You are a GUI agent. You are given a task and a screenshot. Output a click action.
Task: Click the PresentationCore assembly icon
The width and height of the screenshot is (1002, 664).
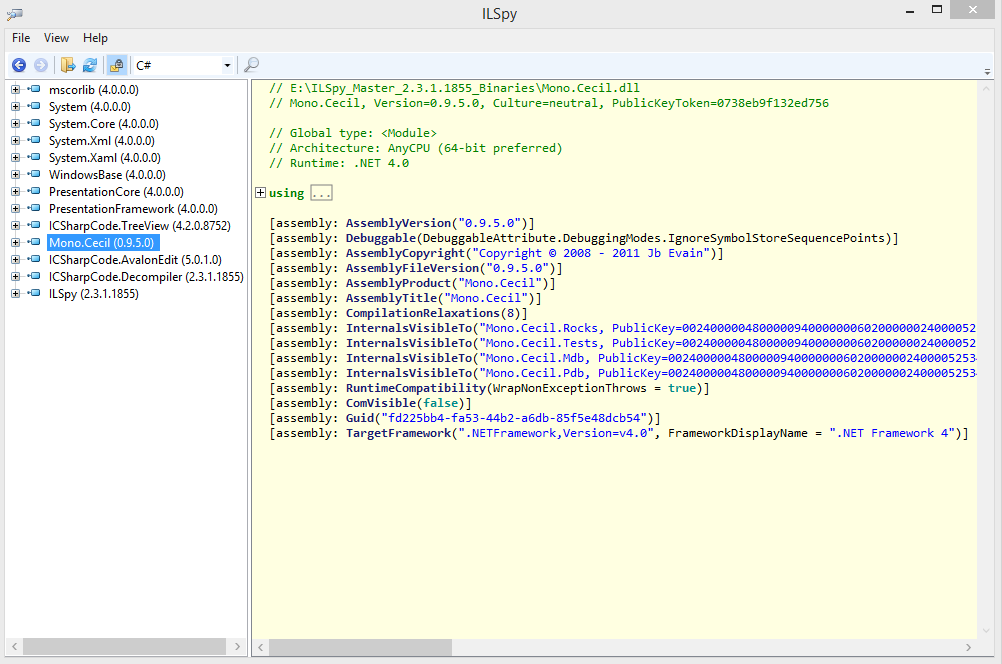(34, 191)
